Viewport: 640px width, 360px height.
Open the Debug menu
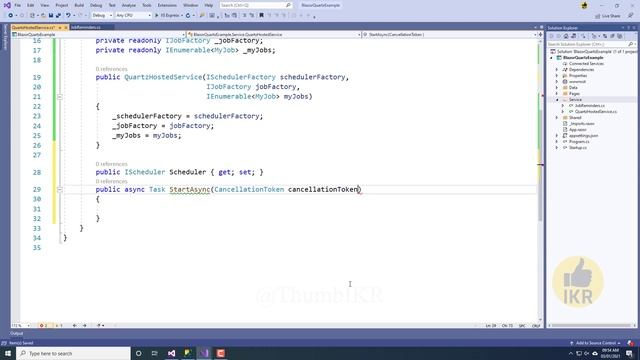pos(96,5)
